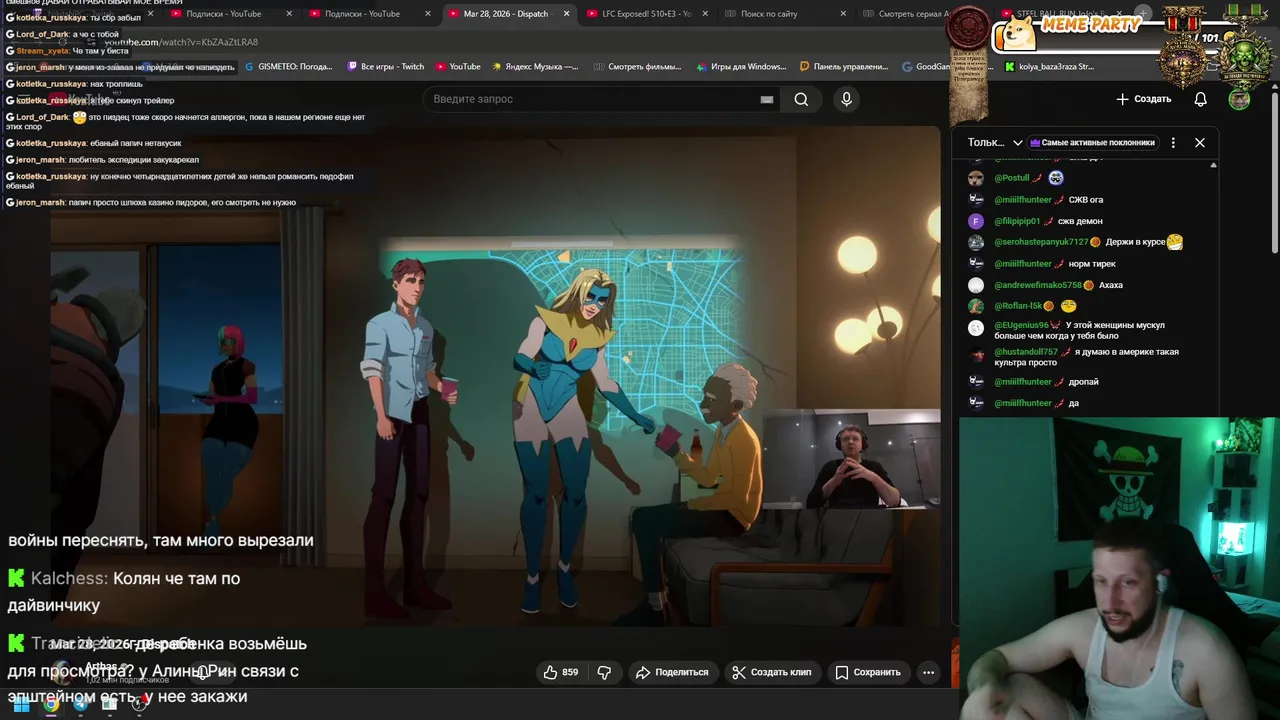
Task: Expand the chat mode dropdown Тольк...
Action: (x=995, y=142)
